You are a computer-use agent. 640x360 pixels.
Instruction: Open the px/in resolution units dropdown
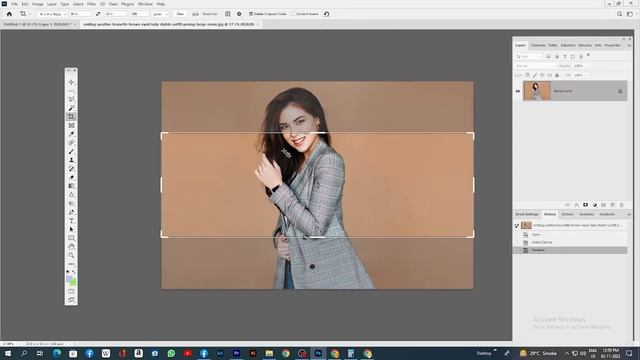pyautogui.click(x=160, y=14)
